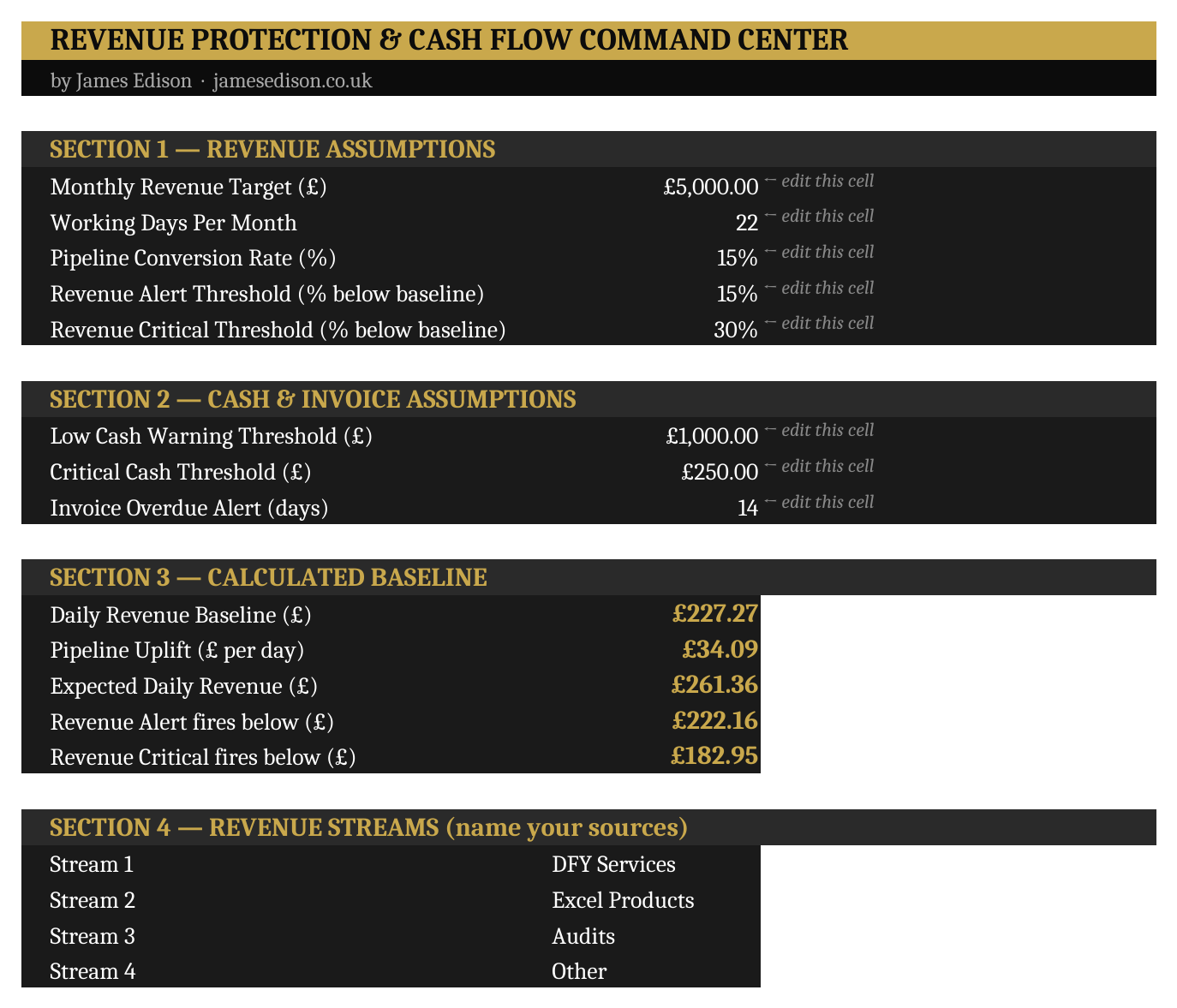The width and height of the screenshot is (1177, 1008).
Task: Click the Section 4 — Revenue Streams header
Action: [x=368, y=827]
